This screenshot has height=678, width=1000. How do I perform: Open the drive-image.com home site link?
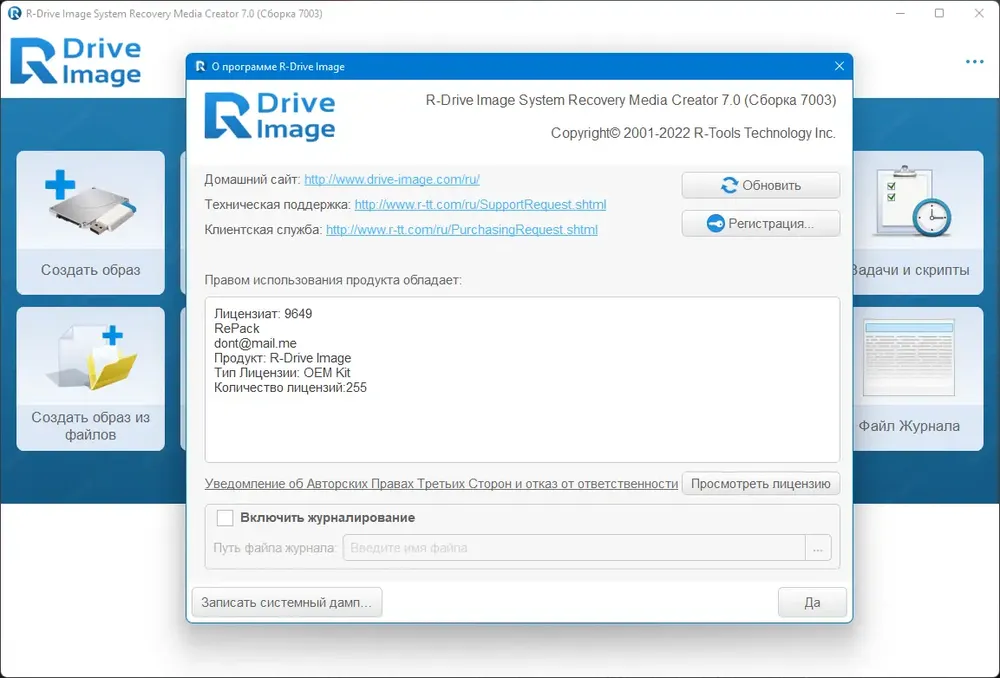coord(392,180)
